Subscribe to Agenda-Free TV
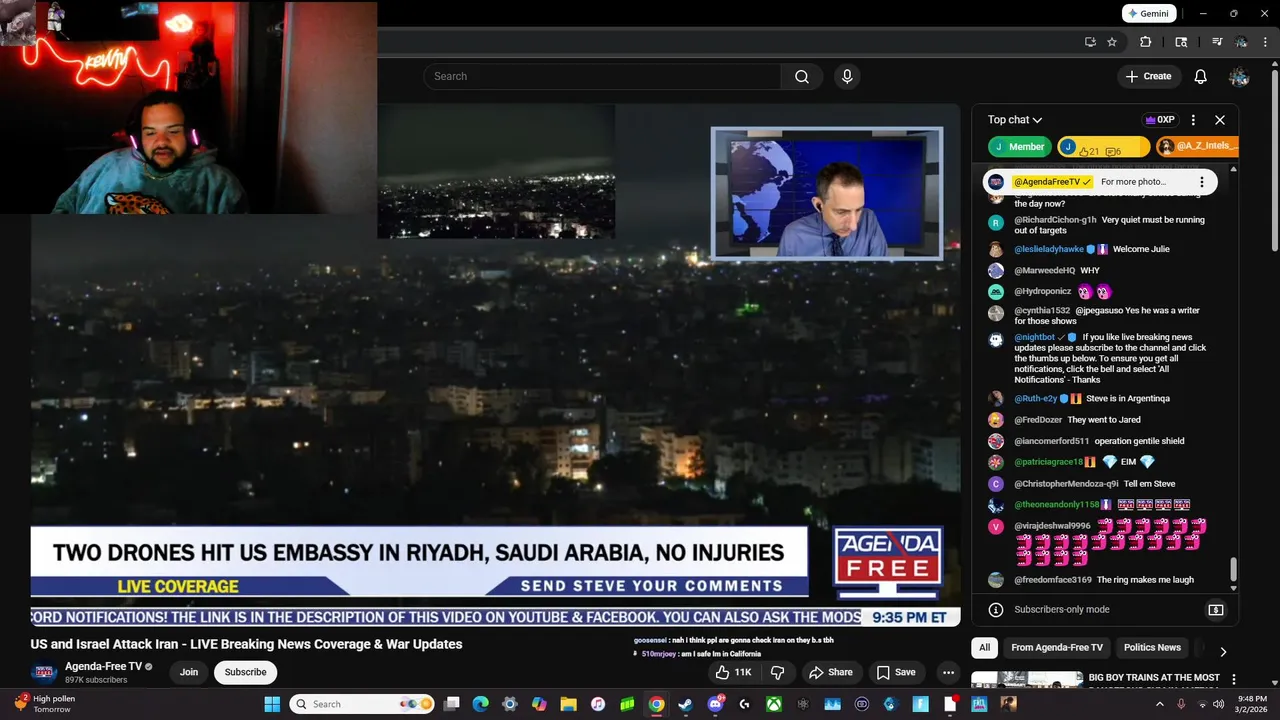The height and width of the screenshot is (720, 1280). pos(245,672)
